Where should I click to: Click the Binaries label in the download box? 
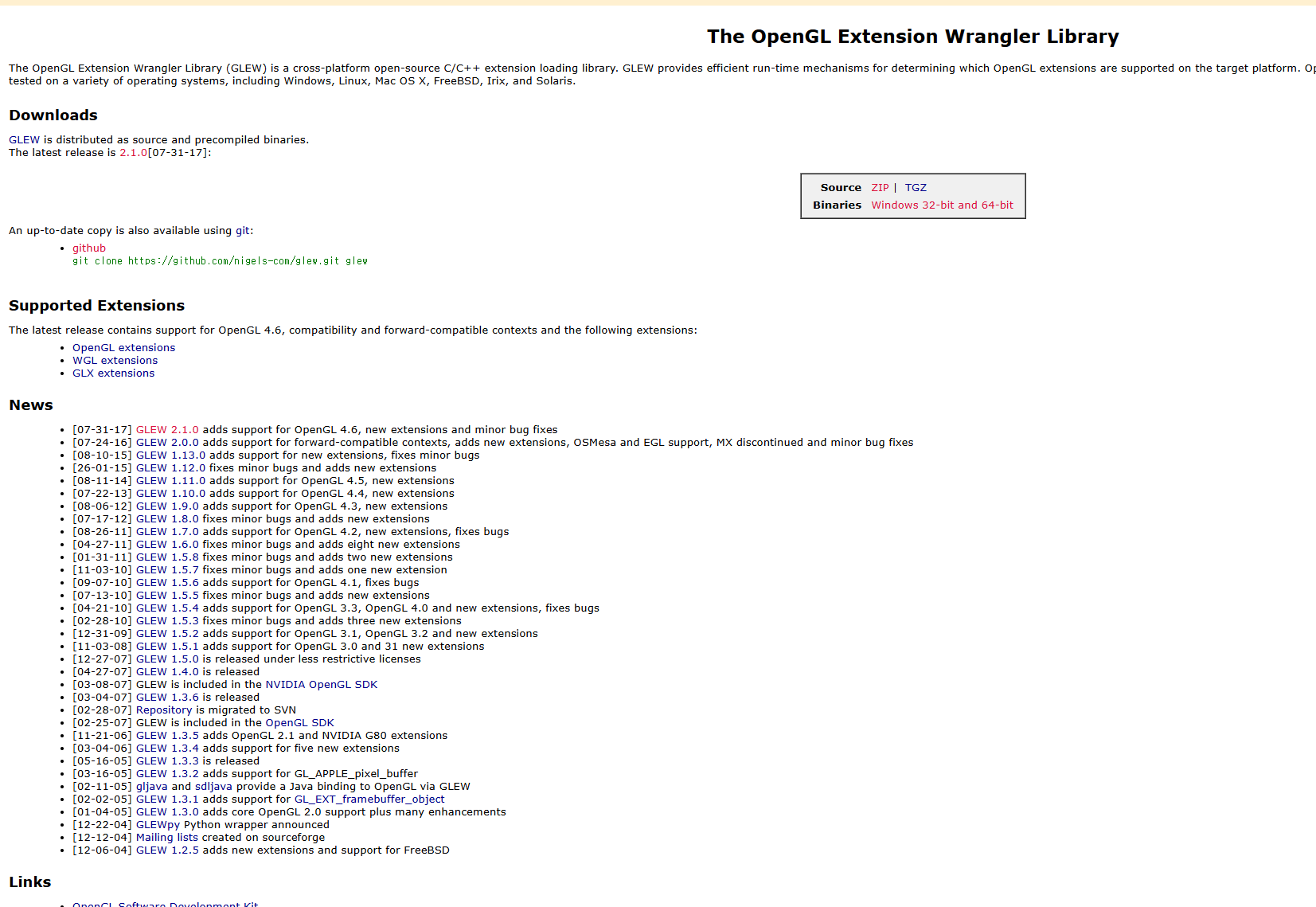click(837, 205)
